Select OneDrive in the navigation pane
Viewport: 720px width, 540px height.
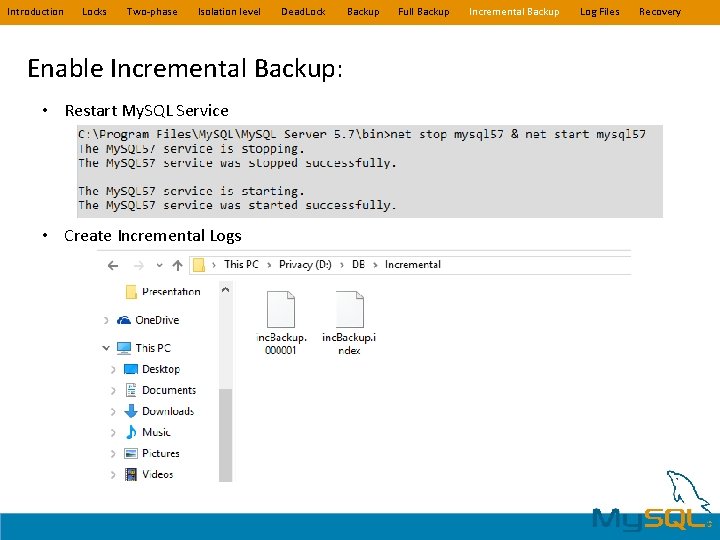(x=157, y=320)
